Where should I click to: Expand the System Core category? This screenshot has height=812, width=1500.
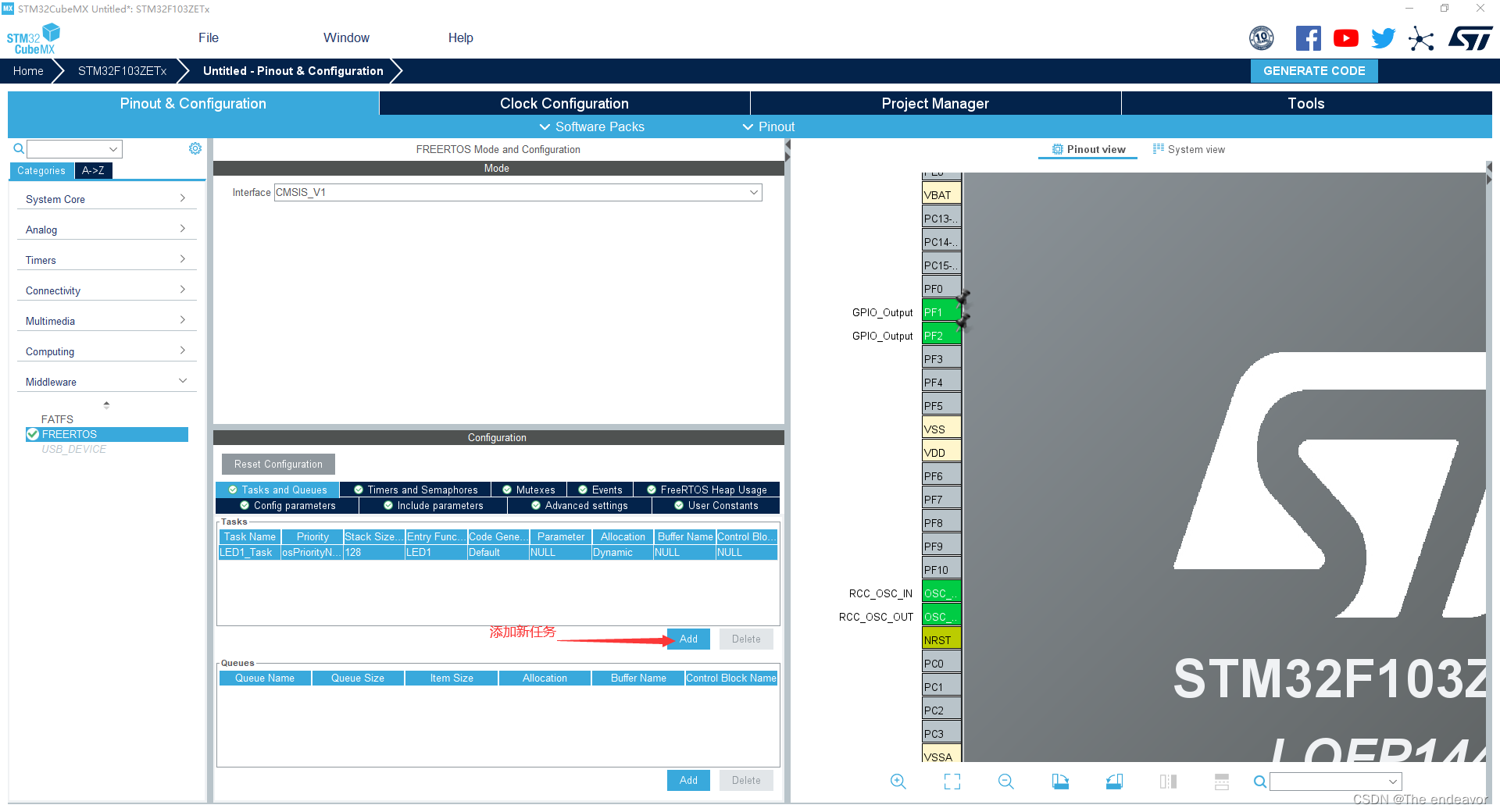pos(106,199)
